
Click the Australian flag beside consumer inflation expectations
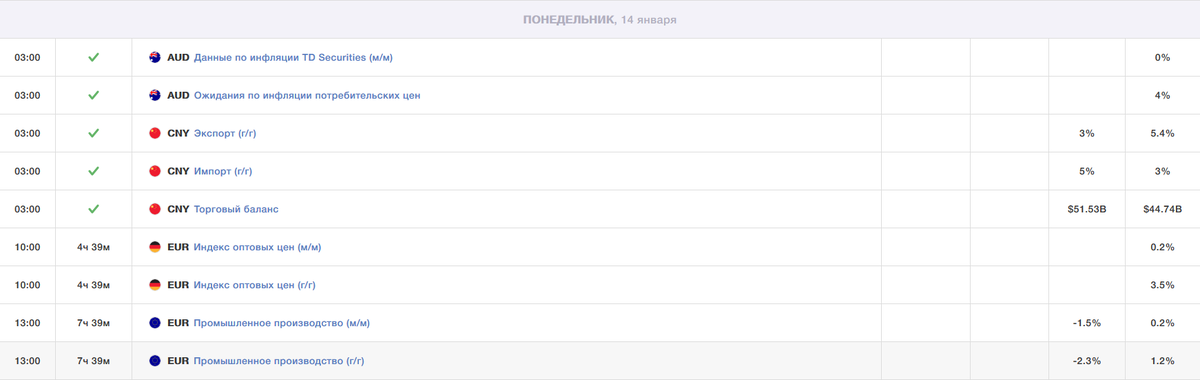pos(154,95)
